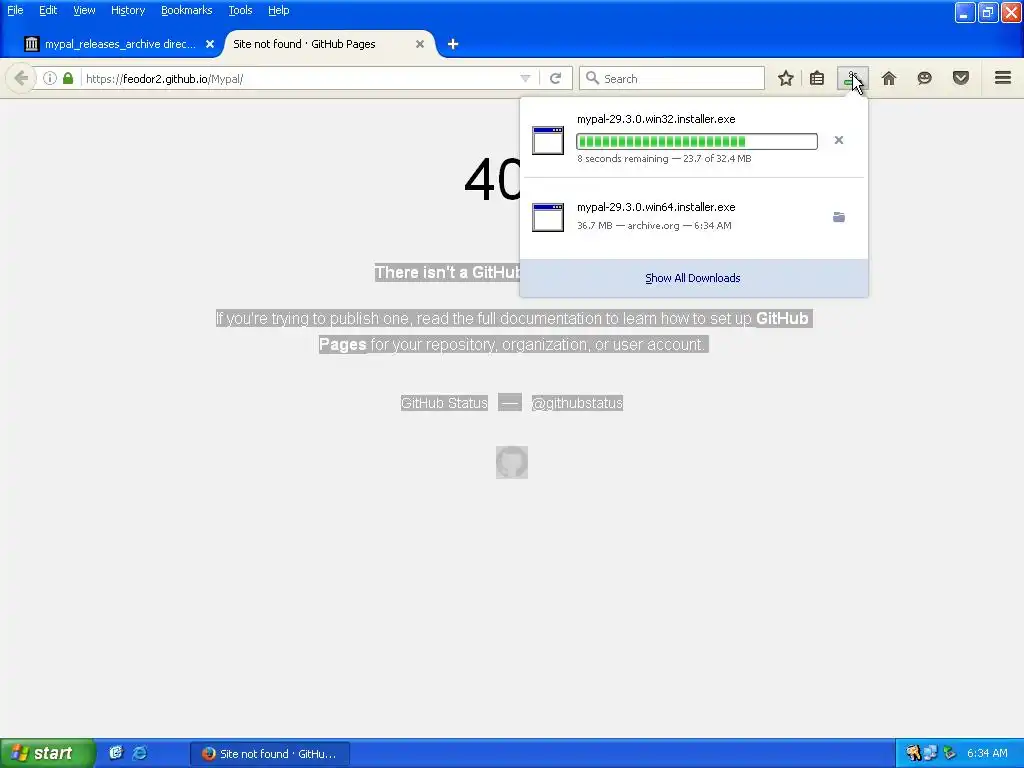Select the Site not found GitHub Pages tab
This screenshot has height=768, width=1024.
click(327, 44)
